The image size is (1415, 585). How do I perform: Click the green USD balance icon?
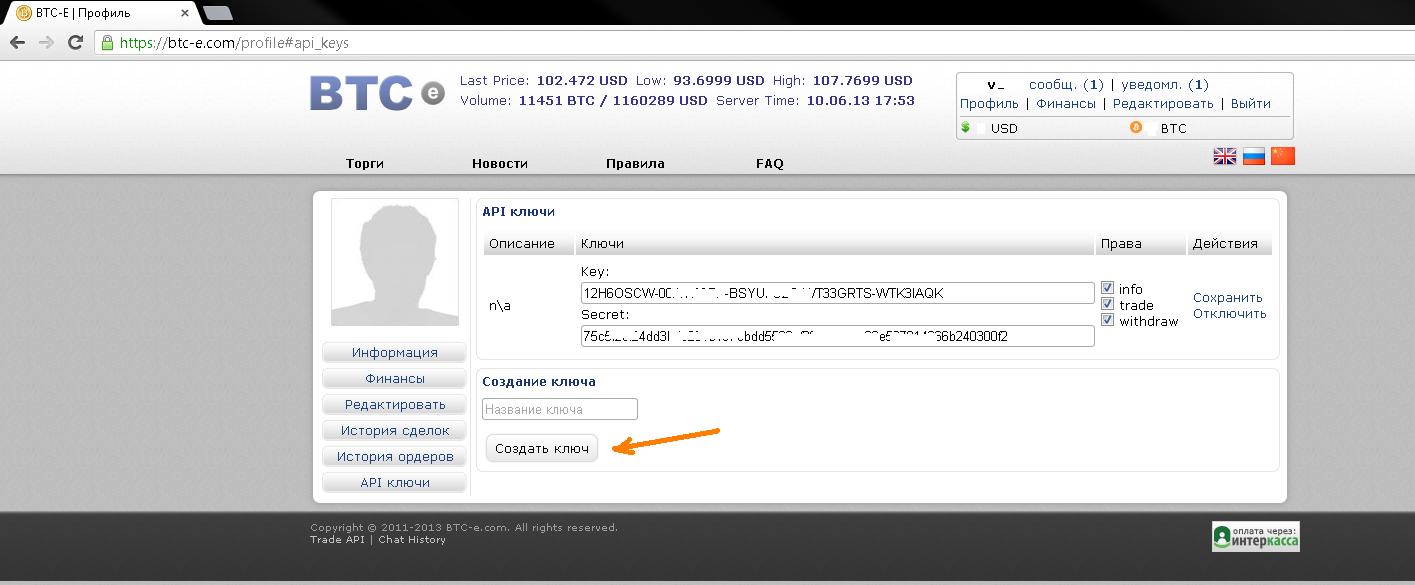966,128
